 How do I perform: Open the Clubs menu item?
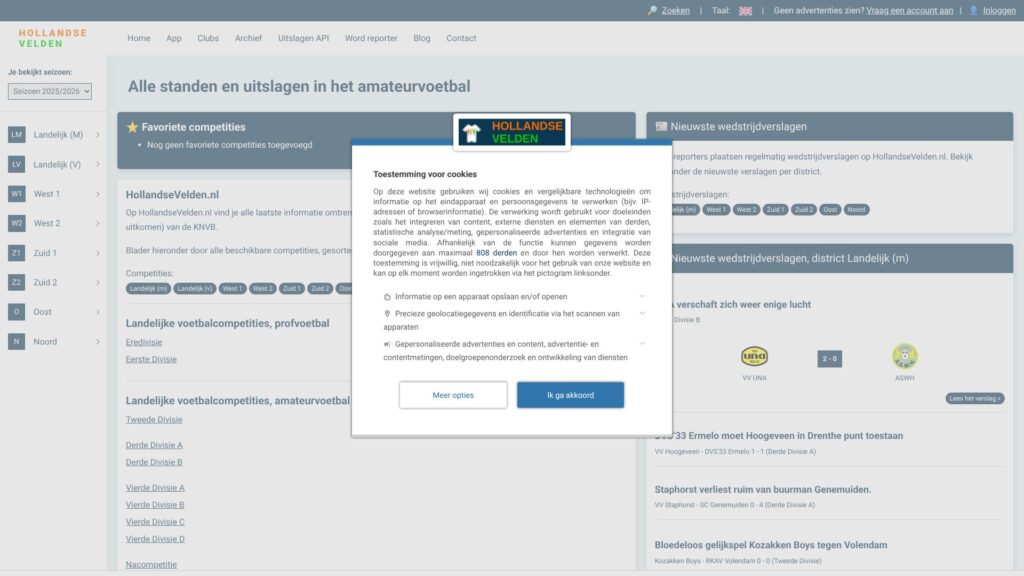click(208, 38)
